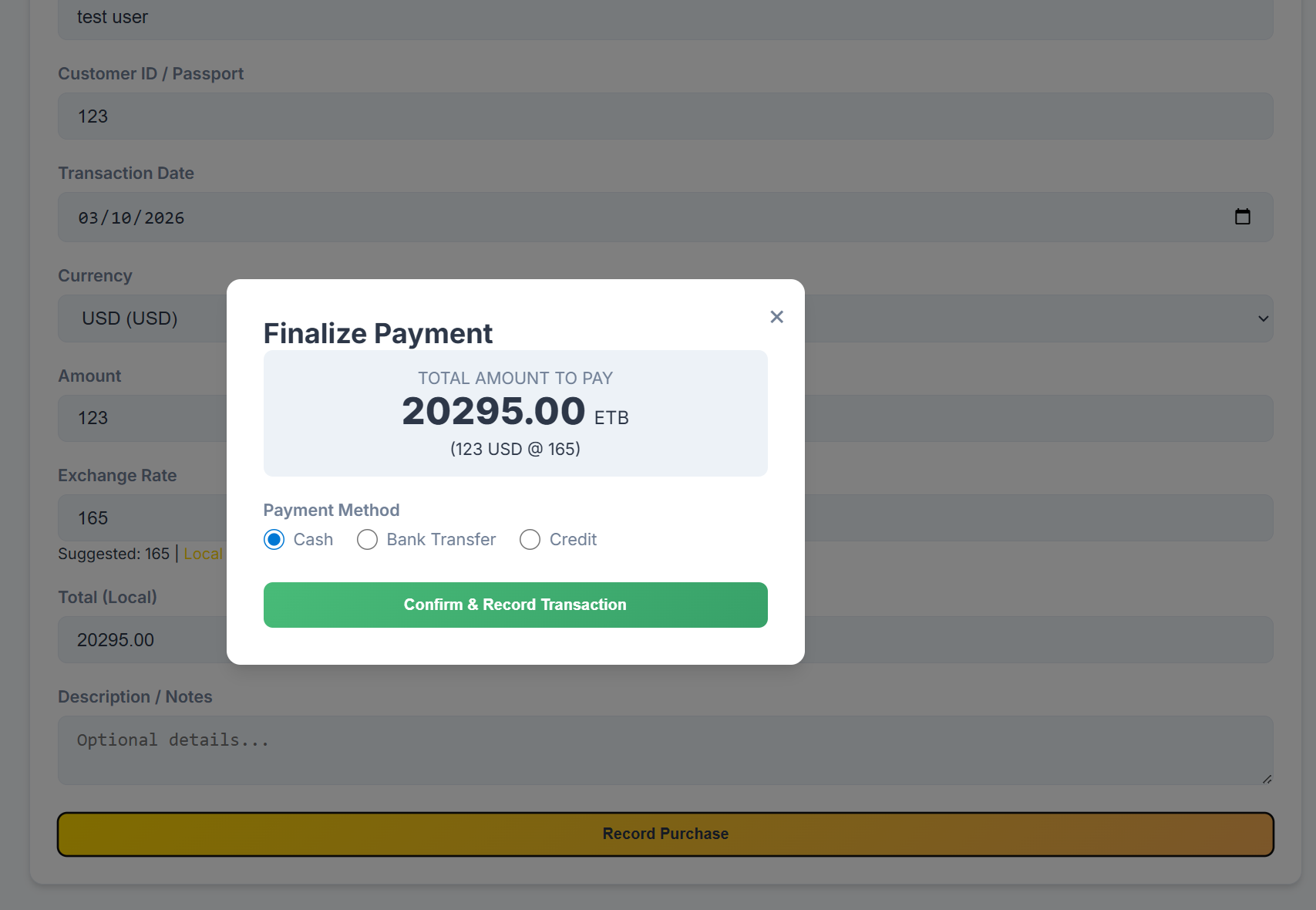Click the Description / Notes textarea
The width and height of the screenshot is (1316, 910).
(x=665, y=750)
